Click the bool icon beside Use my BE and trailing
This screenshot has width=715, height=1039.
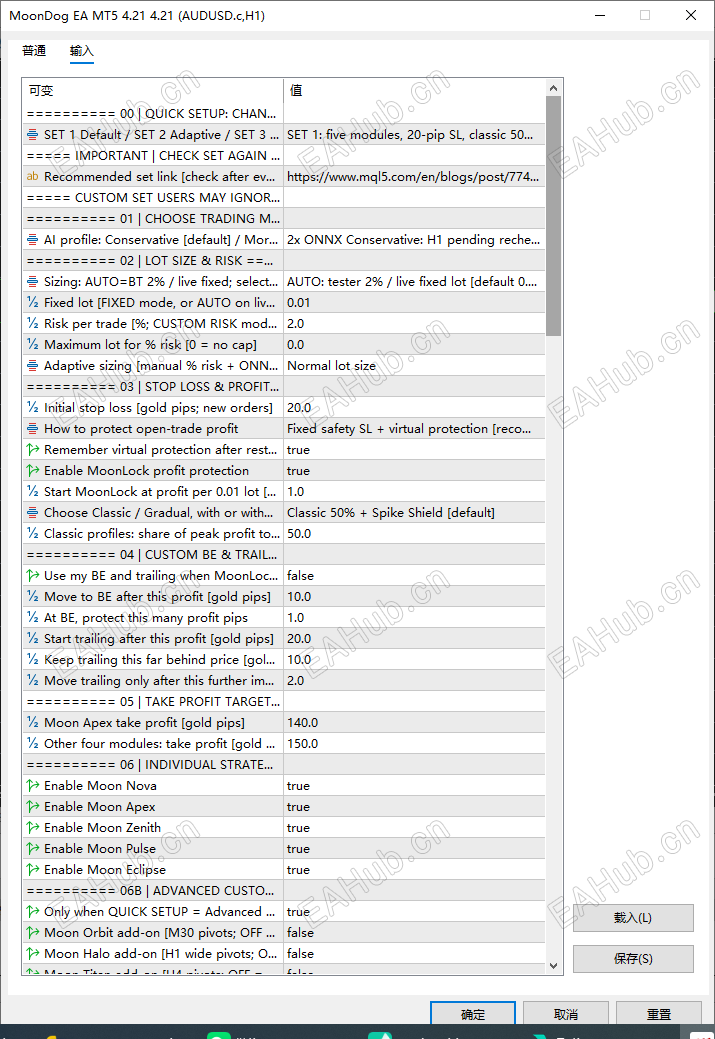click(x=32, y=575)
